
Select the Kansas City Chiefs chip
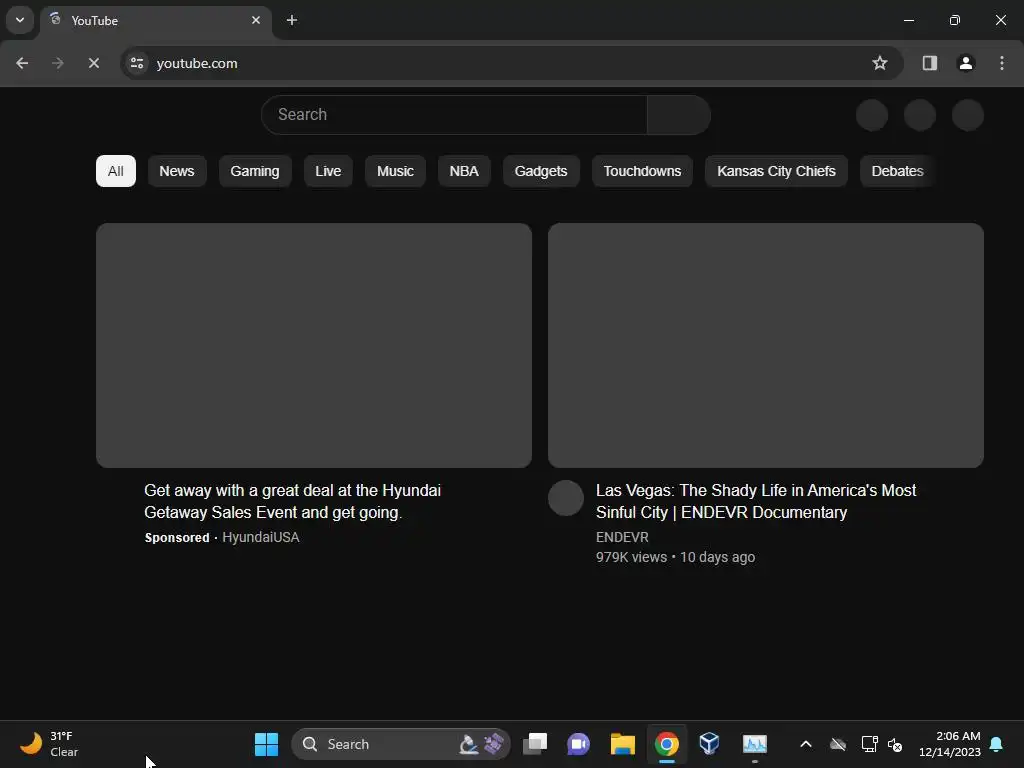coord(776,171)
